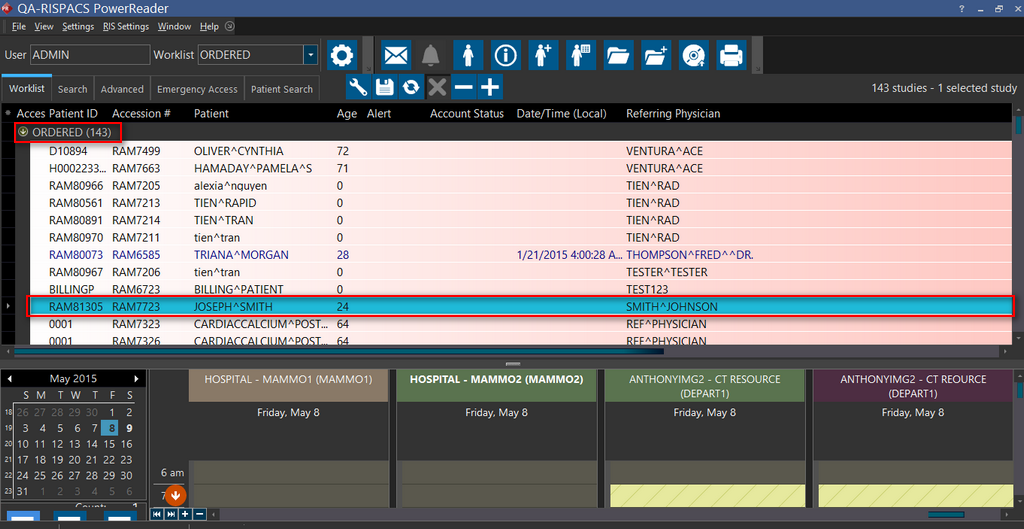Click the User field containing ADMIN
The width and height of the screenshot is (1024, 529).
[x=88, y=55]
